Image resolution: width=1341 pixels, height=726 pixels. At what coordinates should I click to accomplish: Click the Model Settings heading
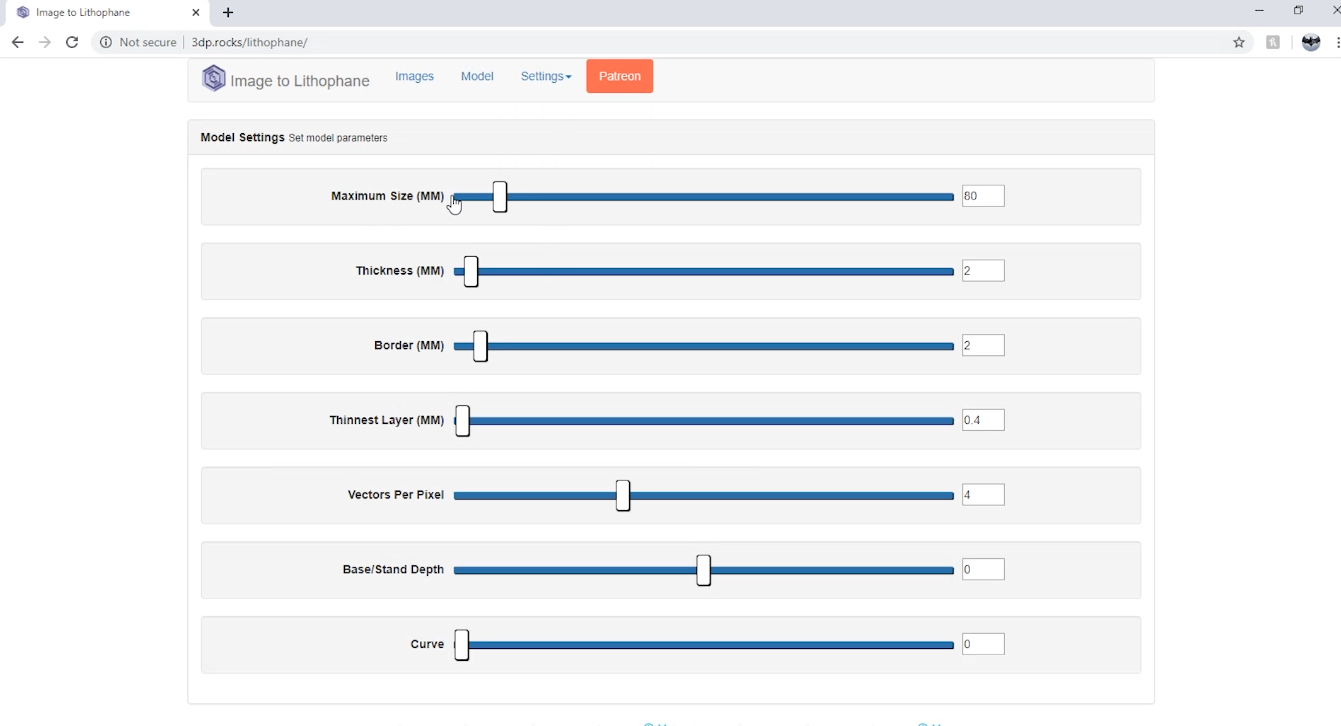point(242,137)
